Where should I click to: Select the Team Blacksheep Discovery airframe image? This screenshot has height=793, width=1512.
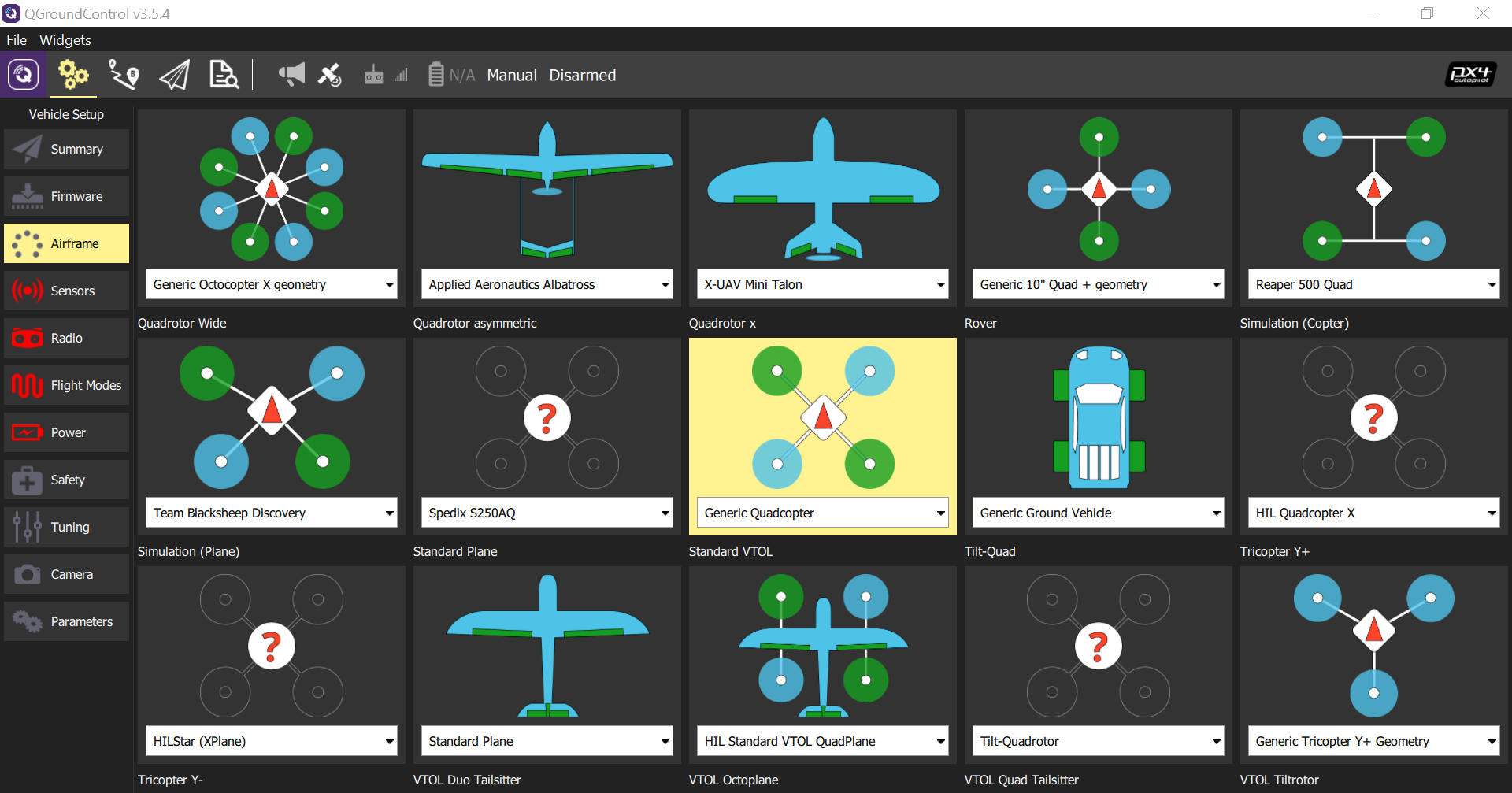(272, 417)
